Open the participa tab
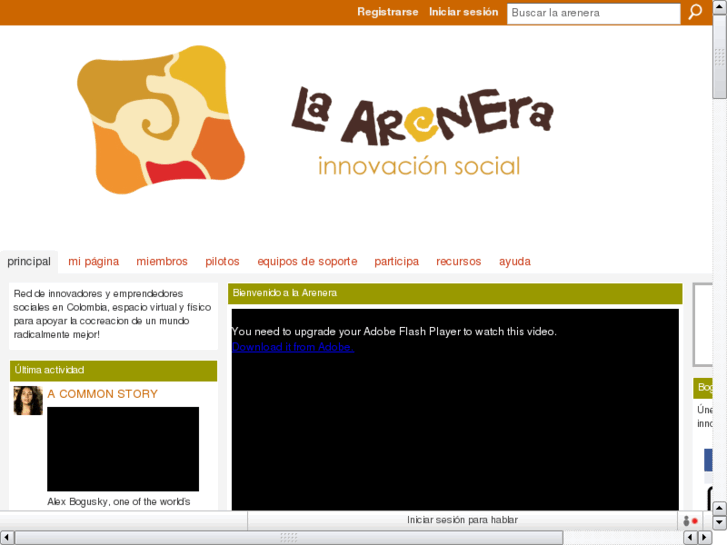The image size is (727, 545). point(396,262)
